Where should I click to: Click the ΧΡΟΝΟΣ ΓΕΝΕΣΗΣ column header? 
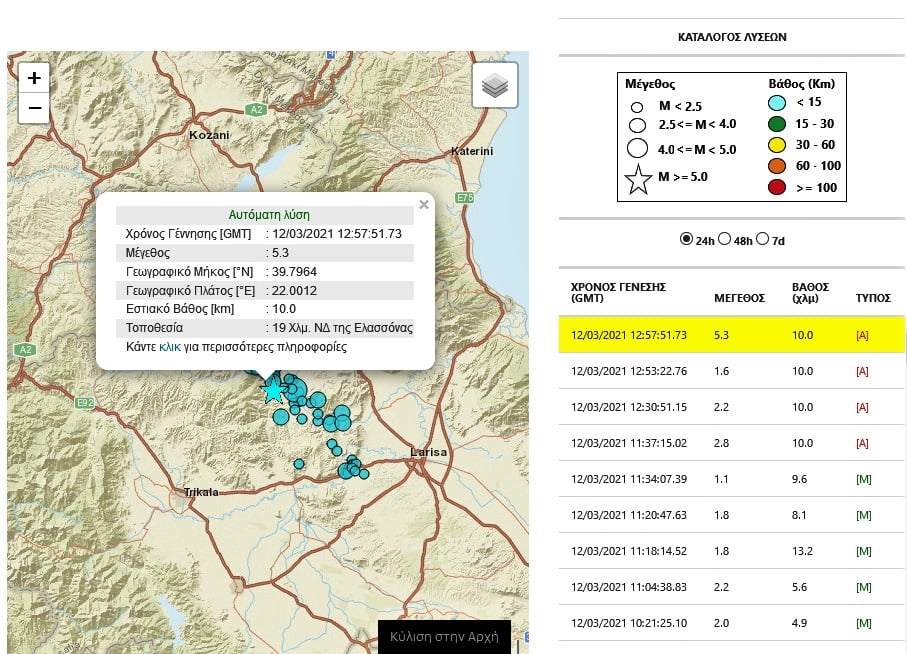pos(618,292)
